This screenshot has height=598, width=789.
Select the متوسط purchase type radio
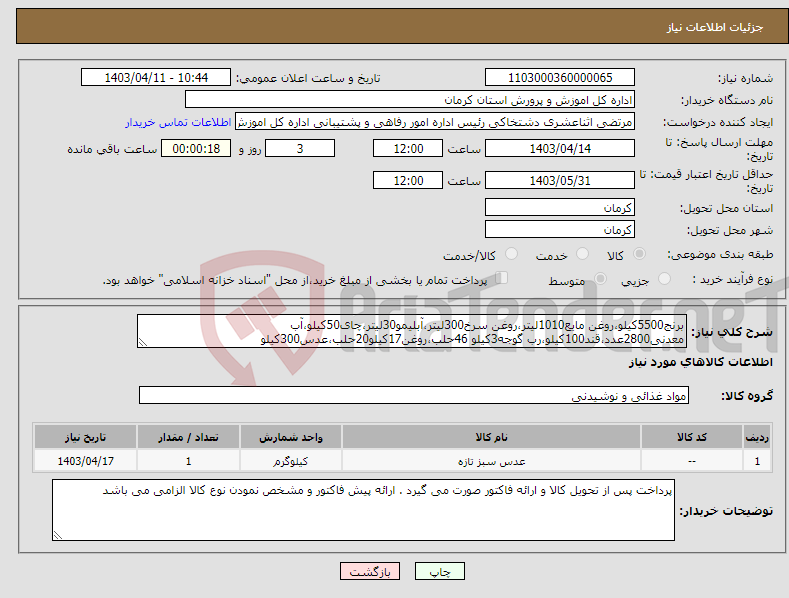[x=600, y=278]
